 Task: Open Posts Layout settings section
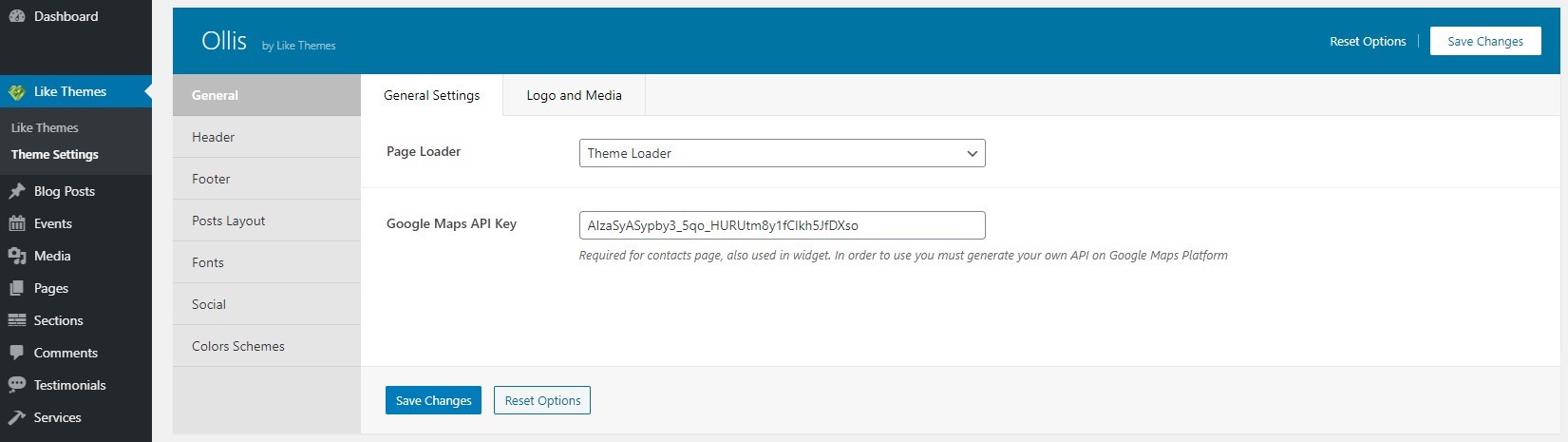click(x=267, y=221)
